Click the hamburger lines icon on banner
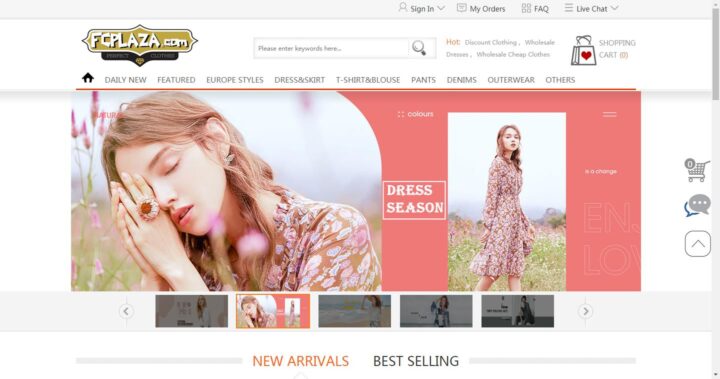720x379 pixels. [609, 114]
